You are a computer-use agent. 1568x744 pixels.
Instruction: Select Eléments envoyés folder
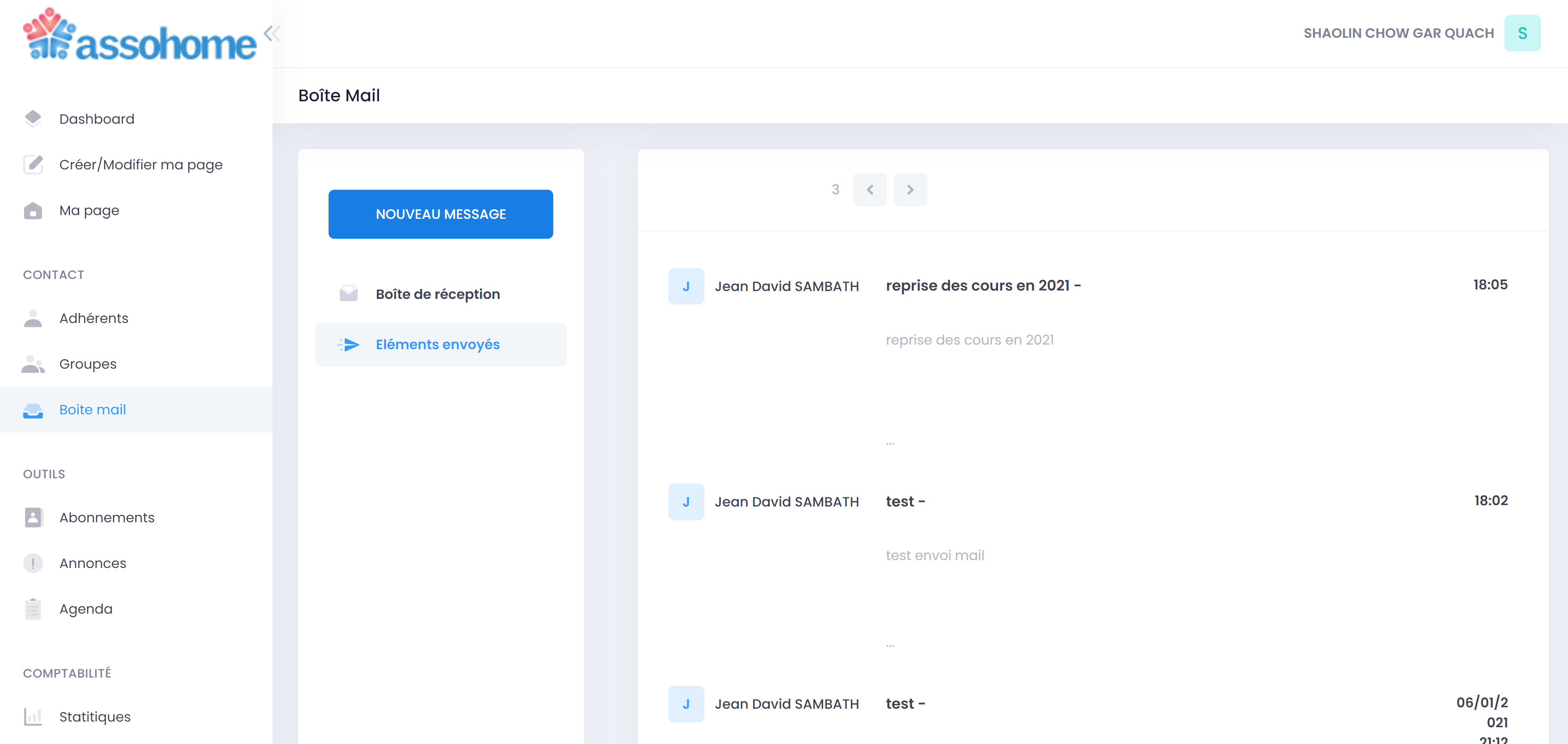437,345
